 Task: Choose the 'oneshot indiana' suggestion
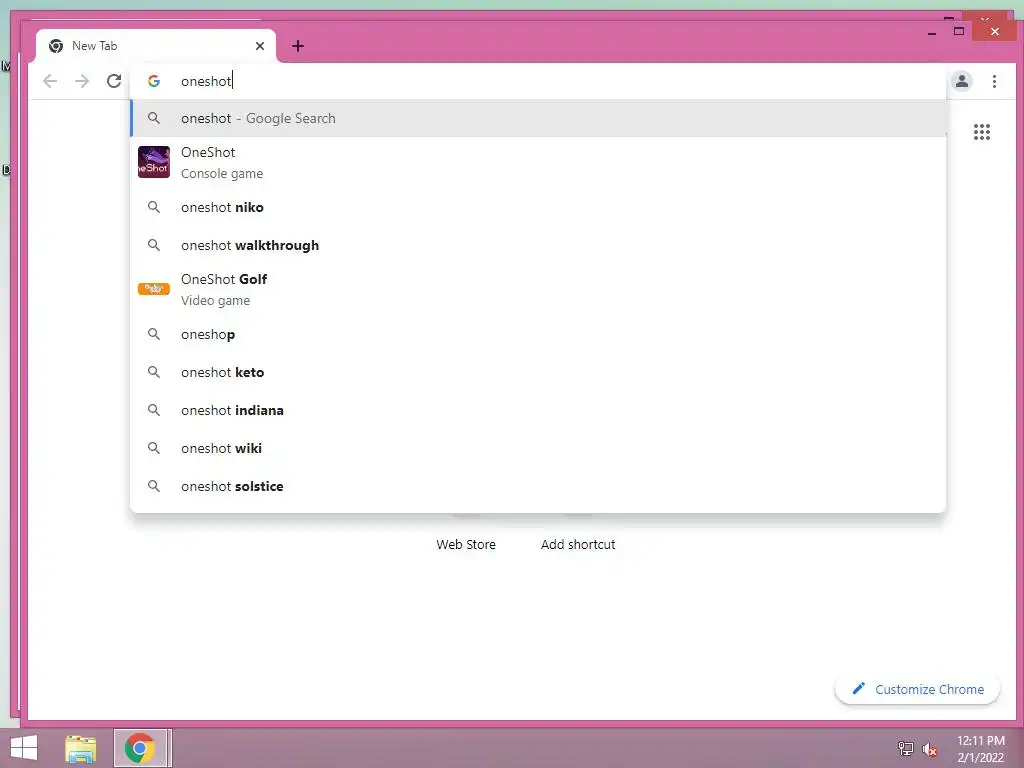pos(538,409)
